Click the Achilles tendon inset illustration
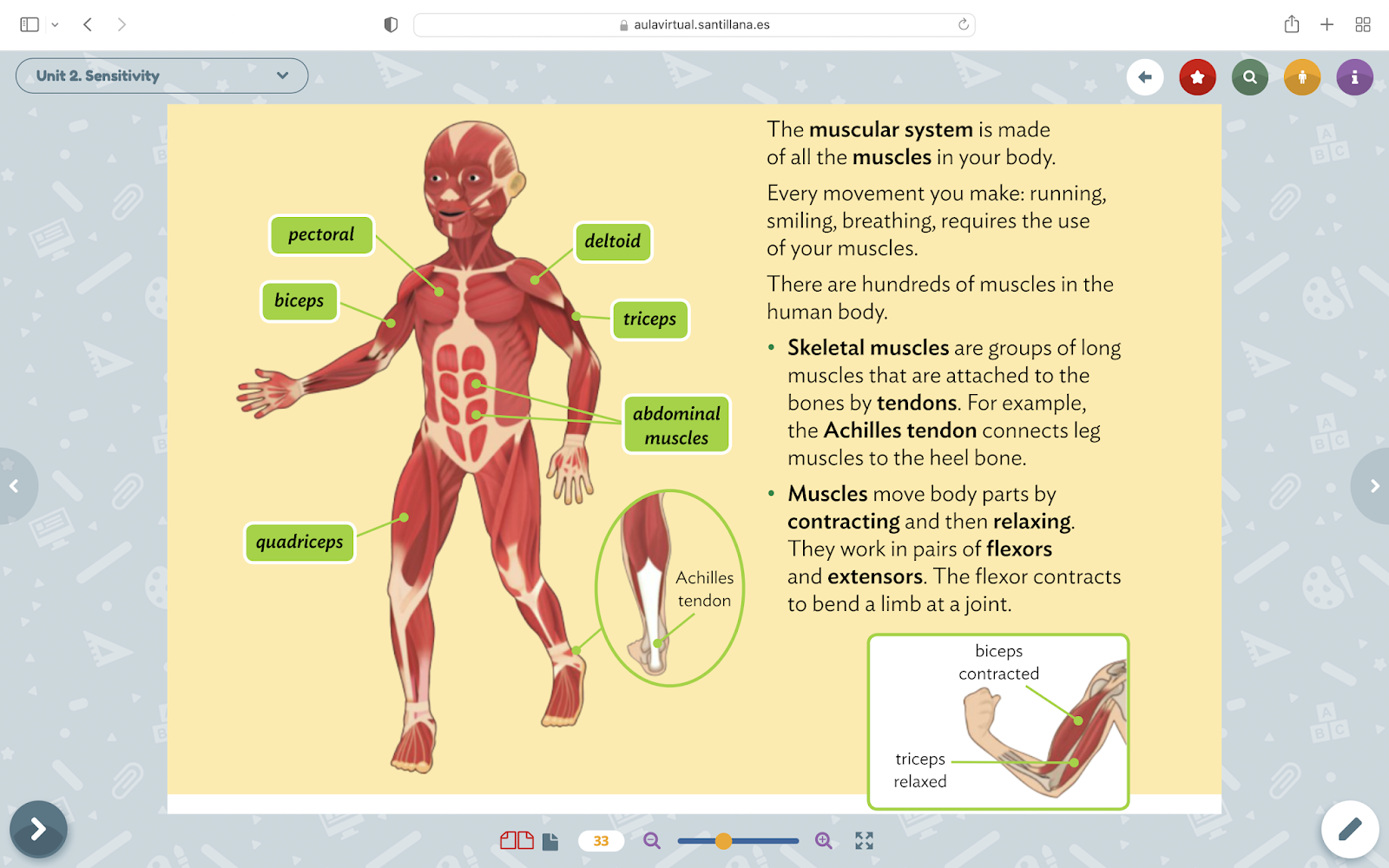This screenshot has height=868, width=1389. (669, 589)
